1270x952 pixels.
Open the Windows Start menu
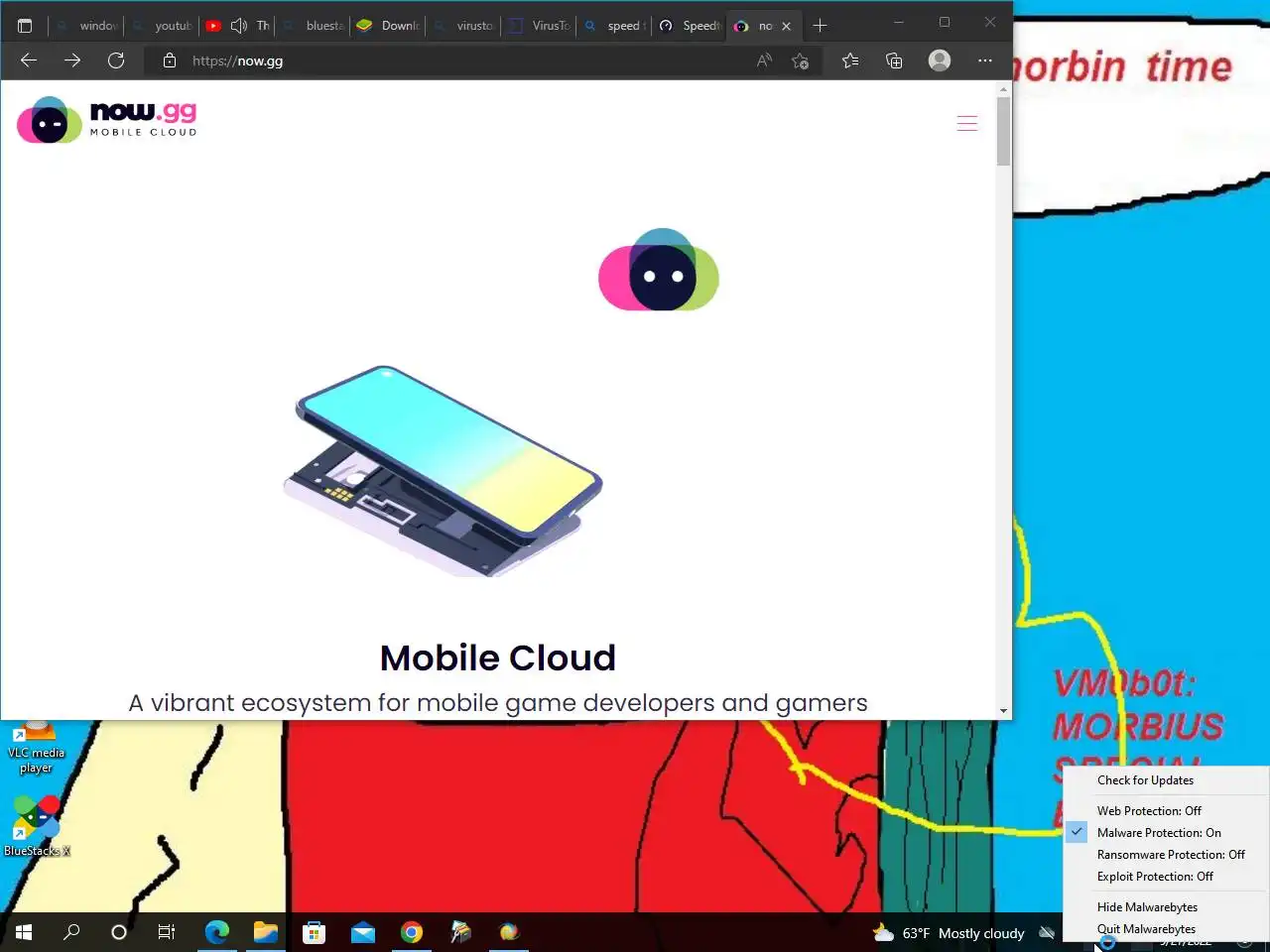pyautogui.click(x=24, y=932)
